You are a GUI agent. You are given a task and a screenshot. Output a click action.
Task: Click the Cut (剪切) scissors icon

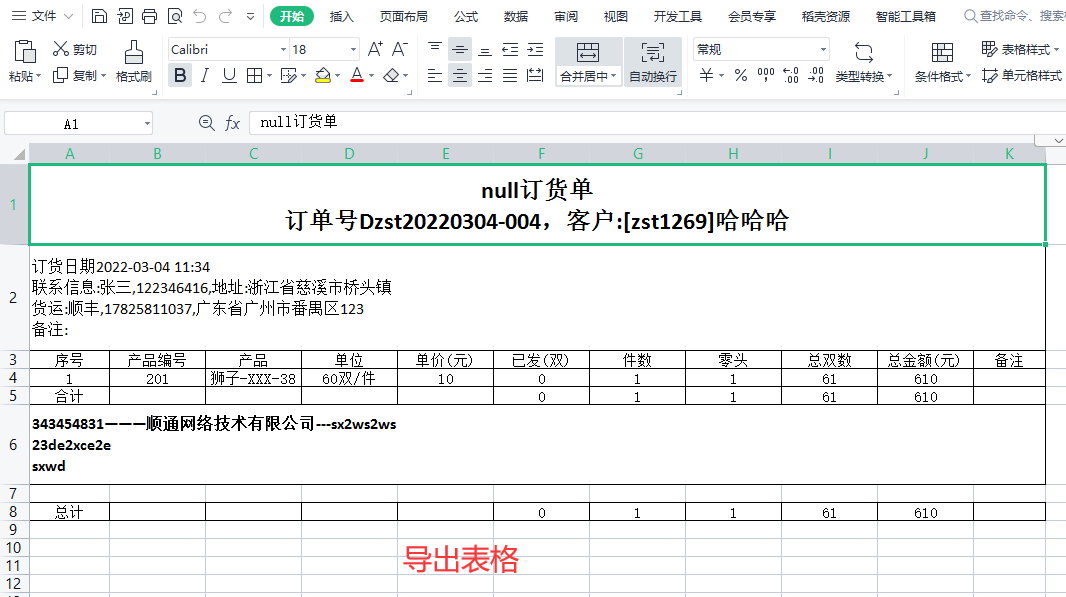pyautogui.click(x=61, y=49)
